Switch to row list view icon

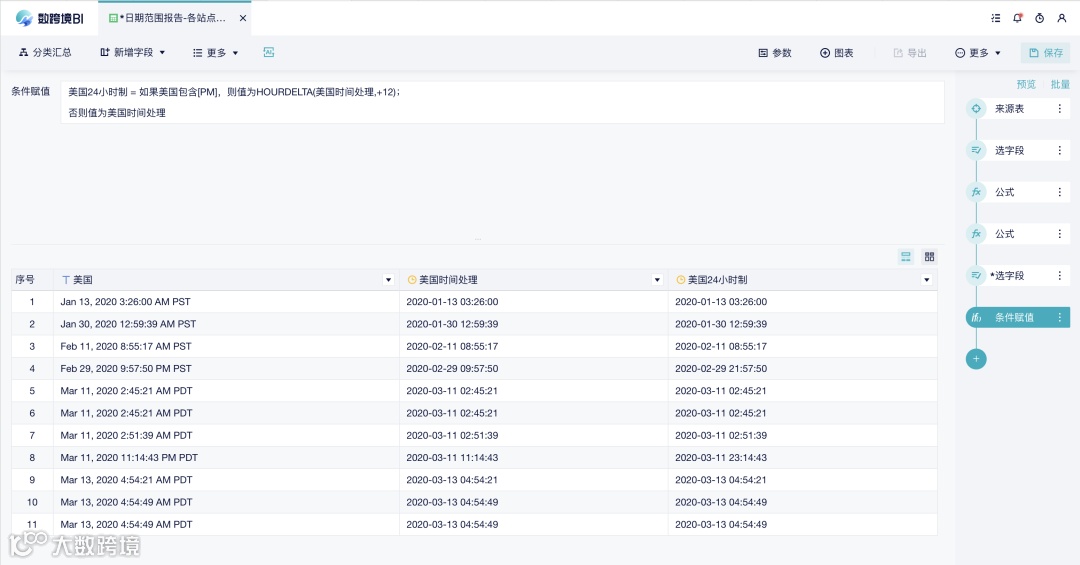(x=906, y=257)
